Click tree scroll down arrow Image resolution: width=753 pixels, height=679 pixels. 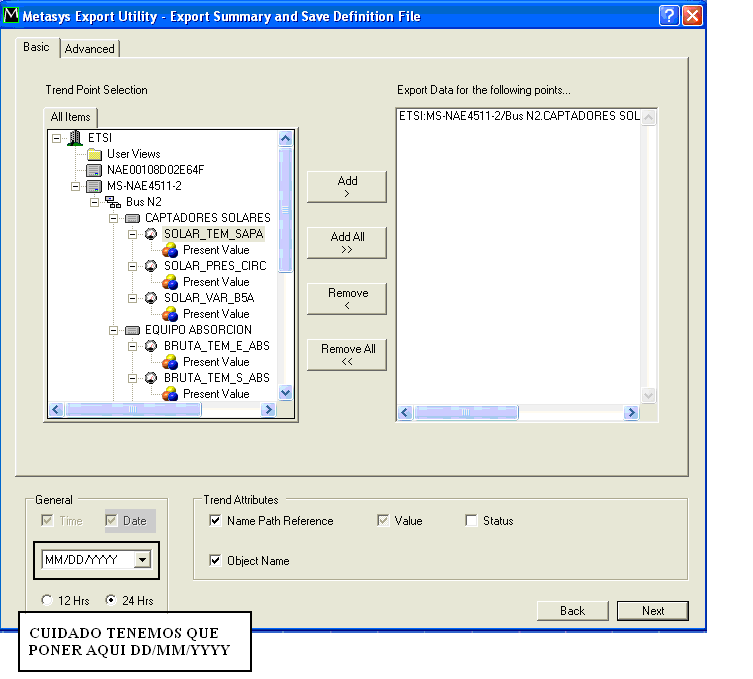point(285,393)
